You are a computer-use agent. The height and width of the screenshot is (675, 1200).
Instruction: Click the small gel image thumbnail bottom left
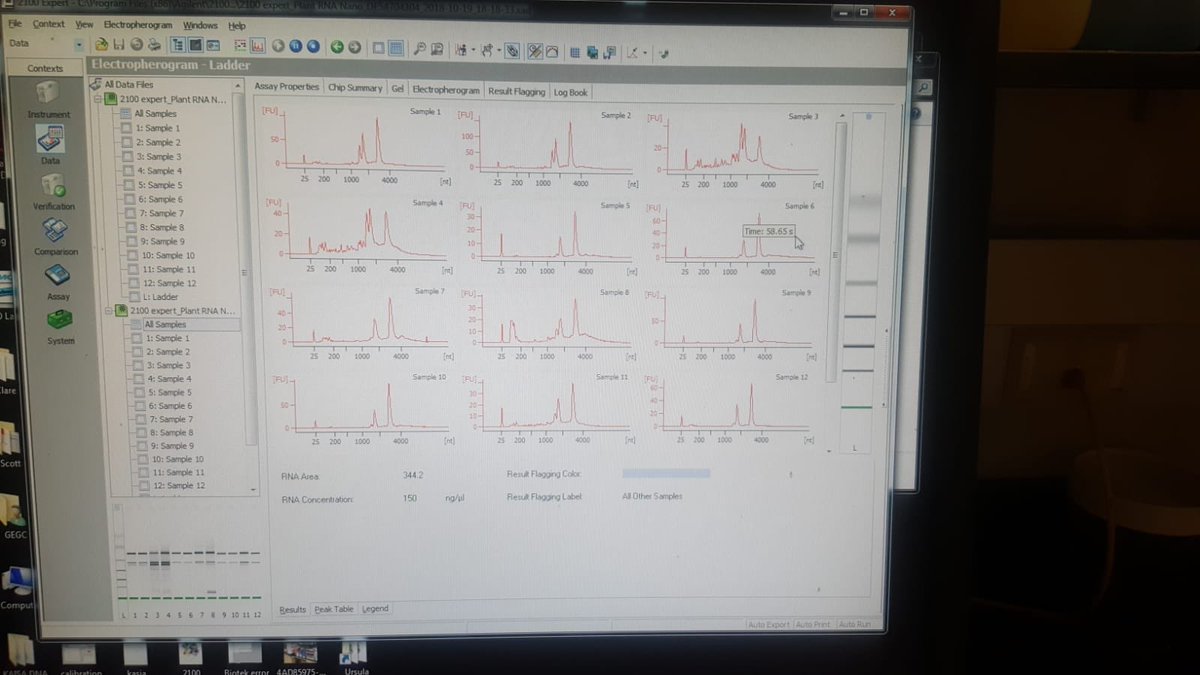tap(190, 563)
